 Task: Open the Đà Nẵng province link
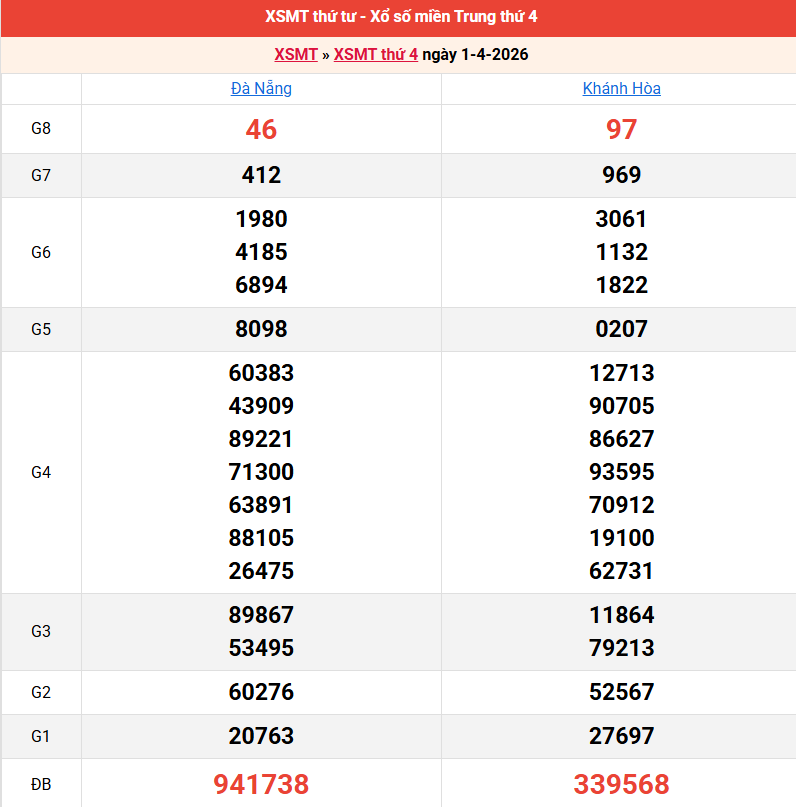click(261, 88)
